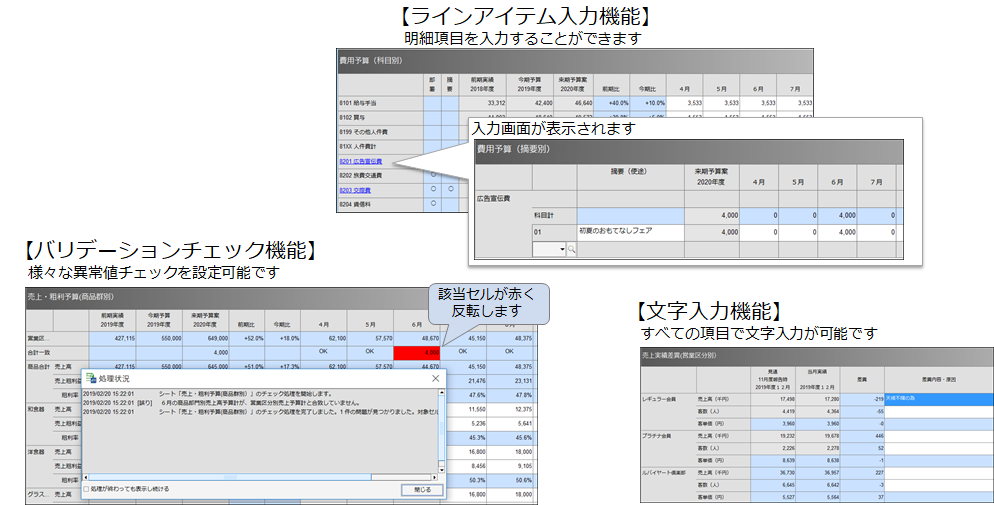Image resolution: width=994 pixels, height=505 pixels.
Task: Select the 初夏のおもてなしフェア description cell
Action: pos(630,232)
